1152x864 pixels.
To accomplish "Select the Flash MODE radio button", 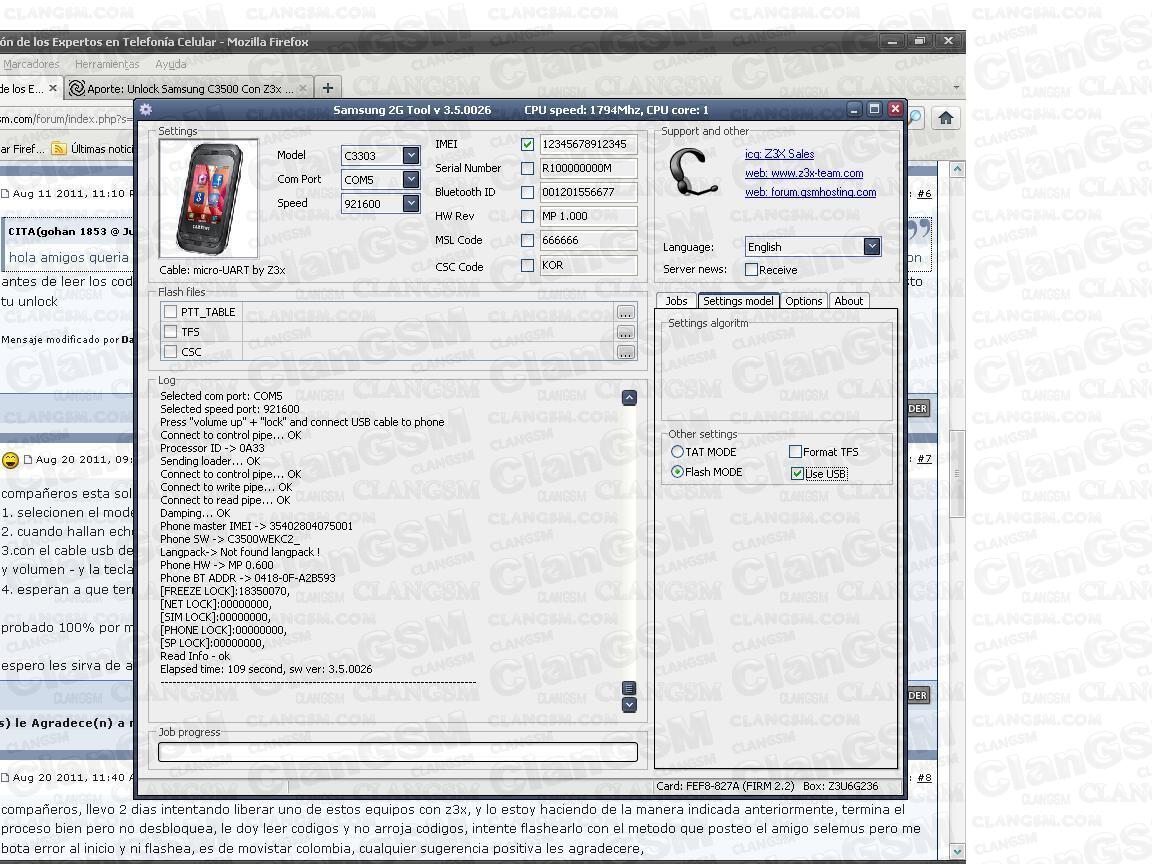I will [677, 472].
